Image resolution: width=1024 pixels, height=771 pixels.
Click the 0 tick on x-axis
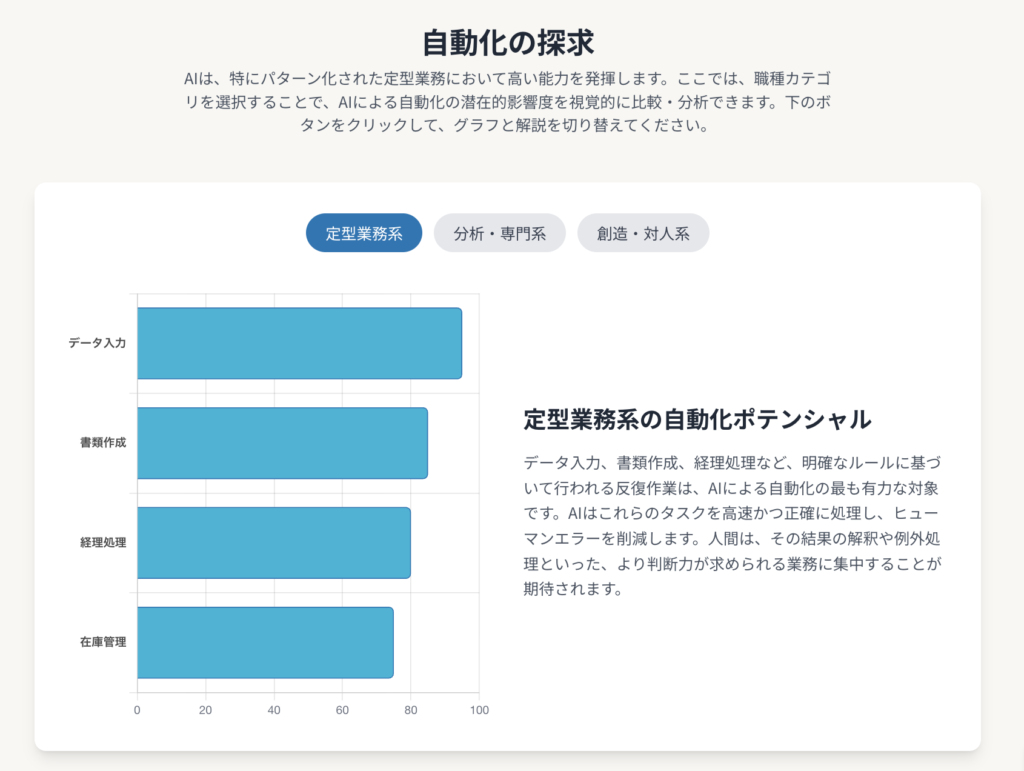coord(137,710)
